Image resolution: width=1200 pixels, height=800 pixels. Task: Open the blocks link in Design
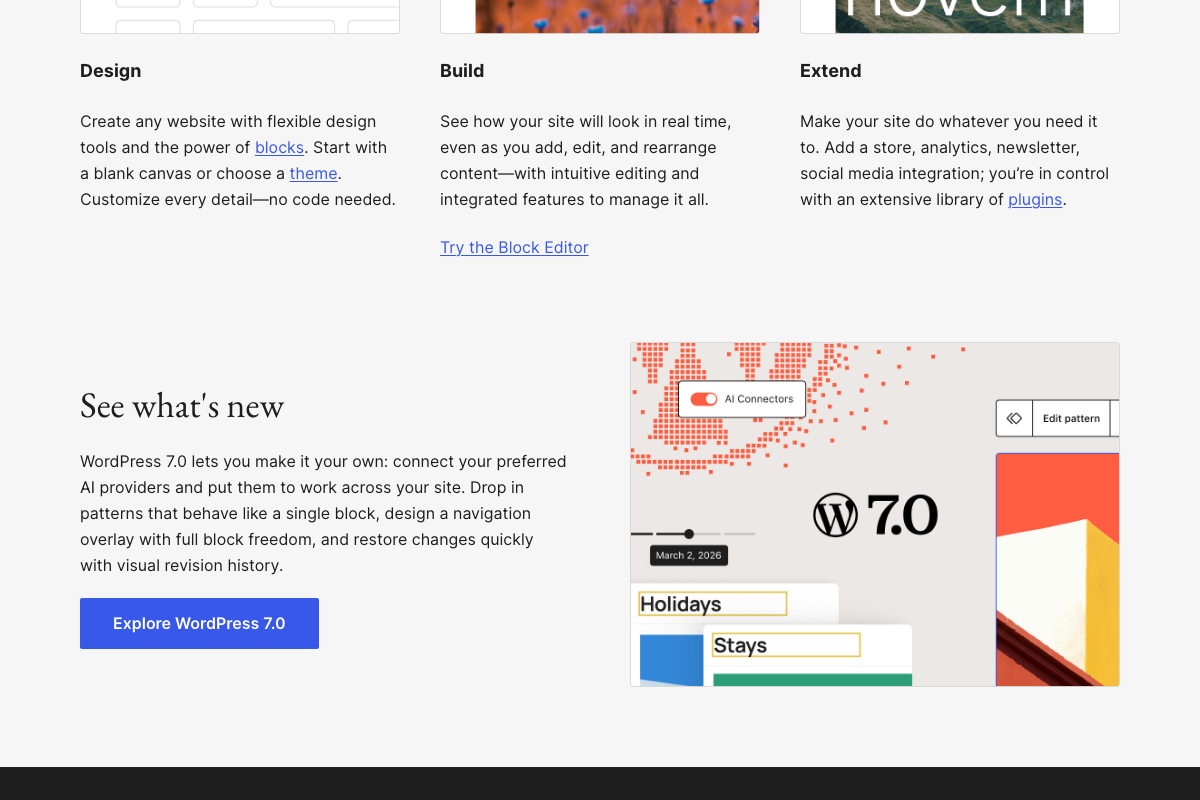(279, 148)
